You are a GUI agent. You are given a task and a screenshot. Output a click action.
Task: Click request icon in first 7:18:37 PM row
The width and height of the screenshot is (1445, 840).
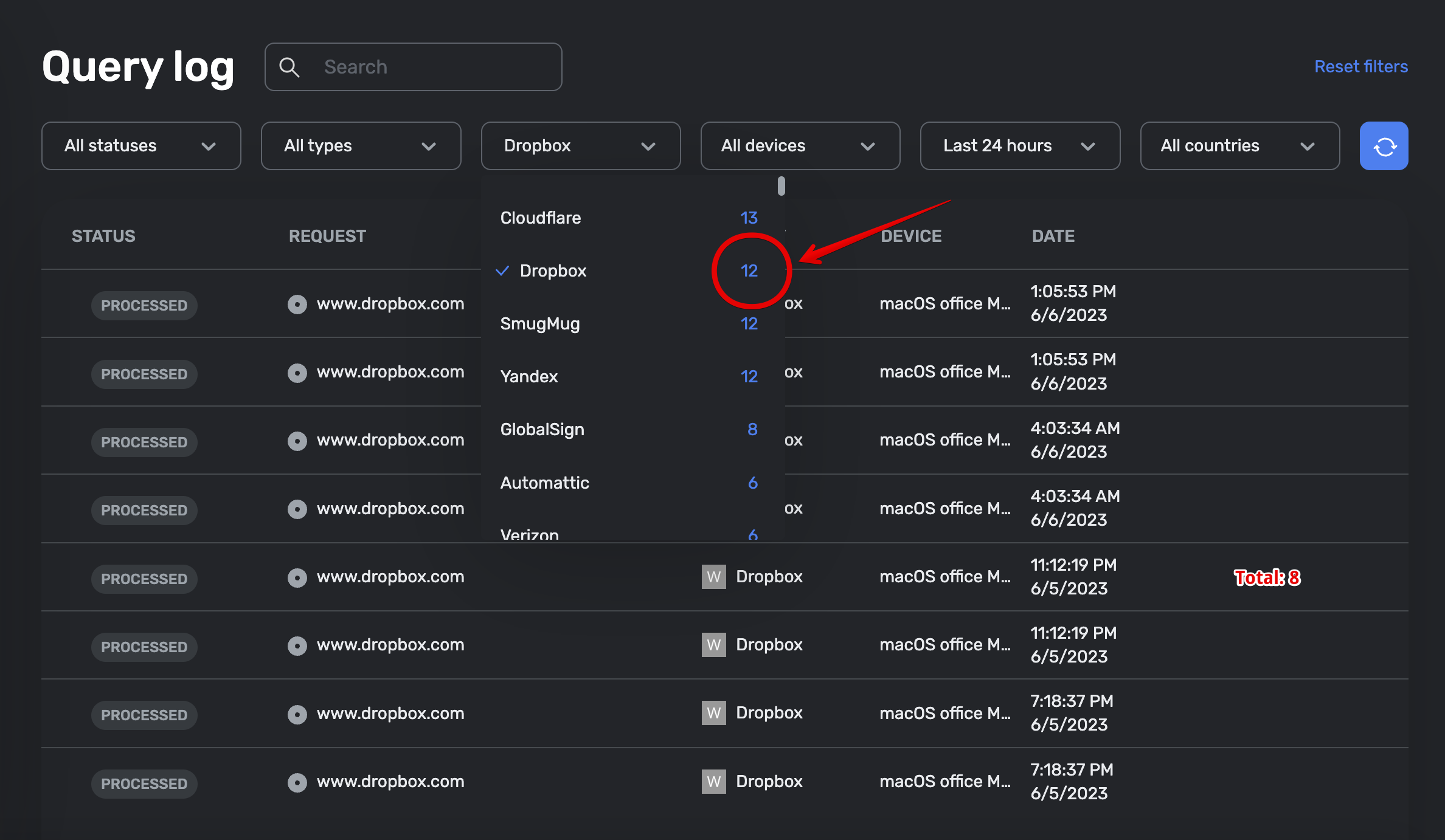297,714
